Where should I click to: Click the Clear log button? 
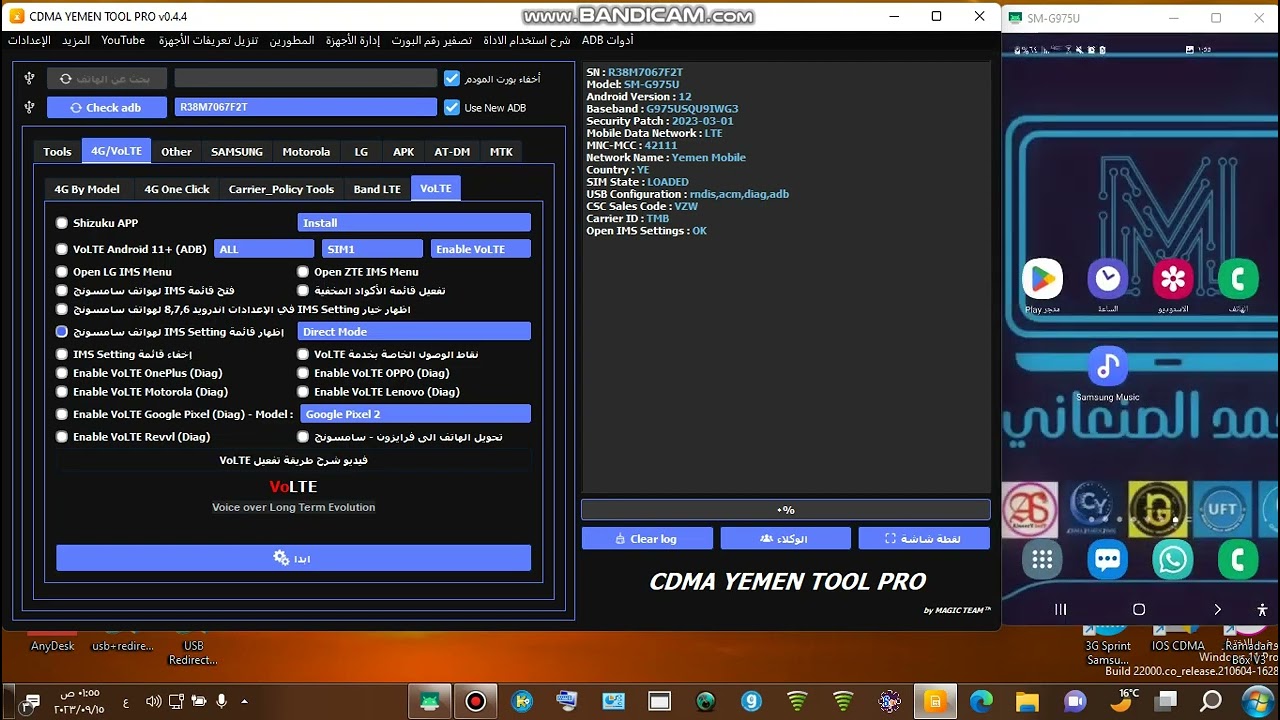(x=647, y=538)
